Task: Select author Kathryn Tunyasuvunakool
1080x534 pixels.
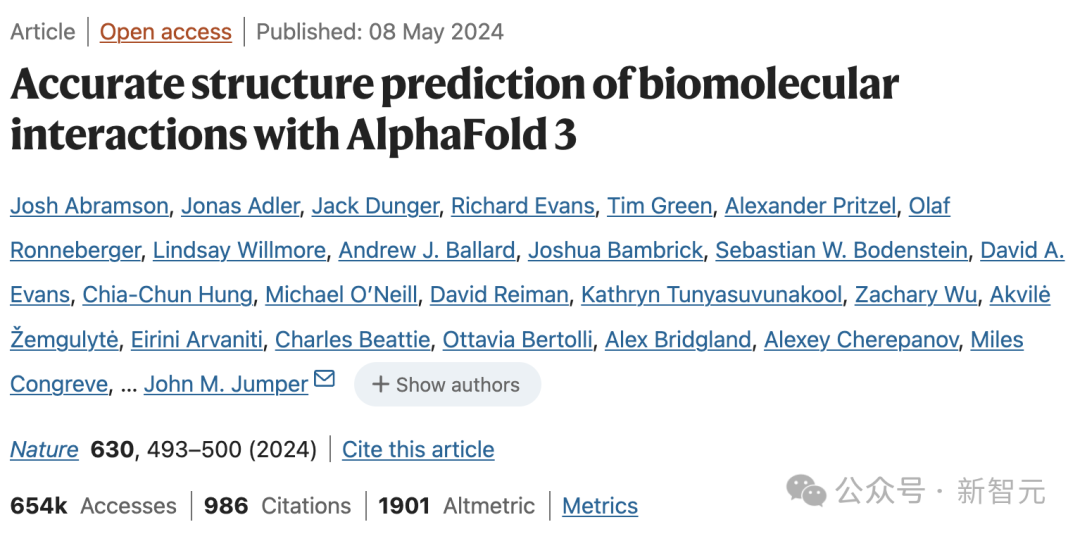Action: click(712, 295)
